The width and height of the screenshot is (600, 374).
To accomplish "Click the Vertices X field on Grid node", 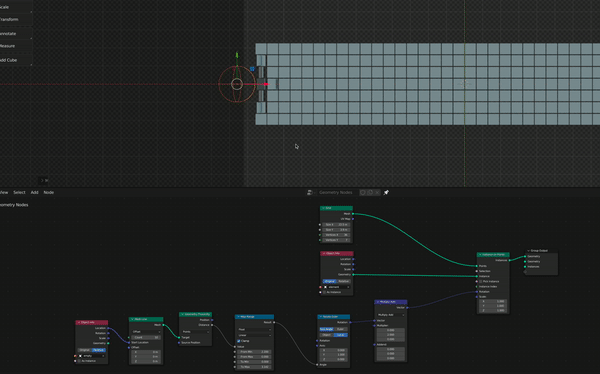I will 336,235.
